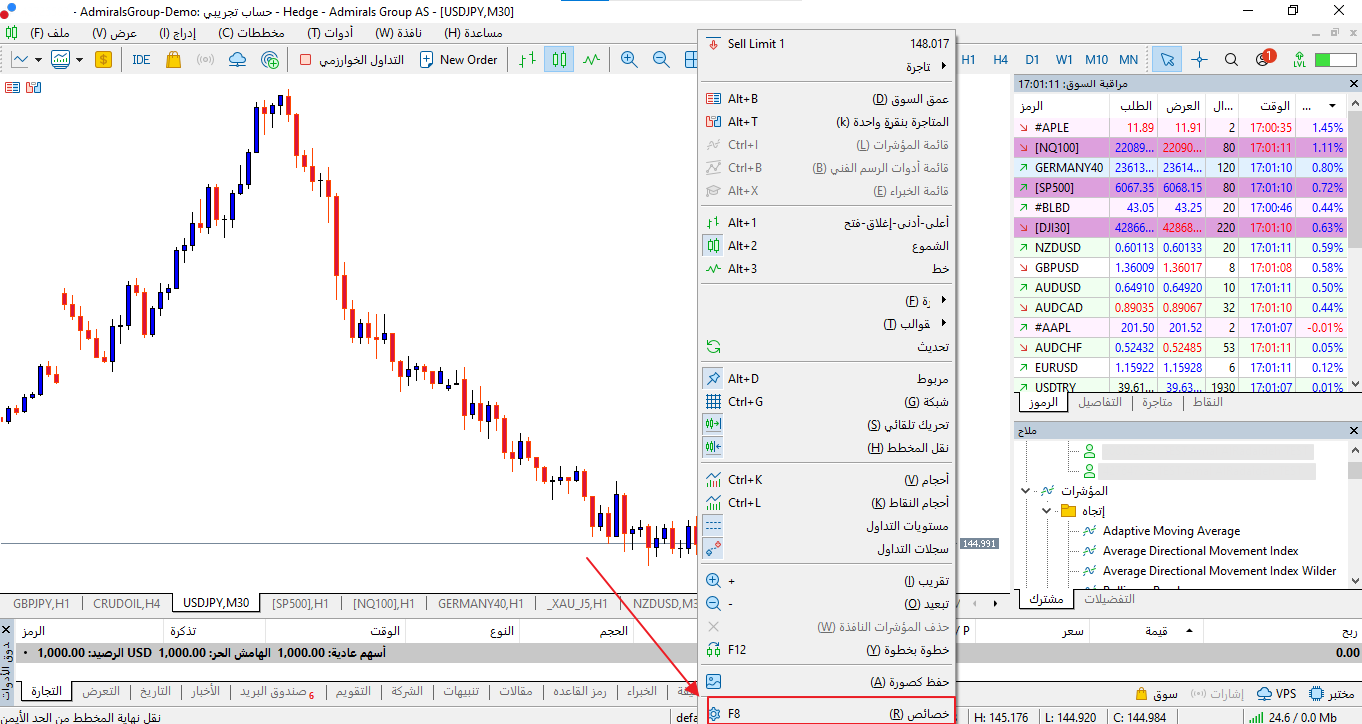Select the MN timeframe button

(x=1128, y=60)
